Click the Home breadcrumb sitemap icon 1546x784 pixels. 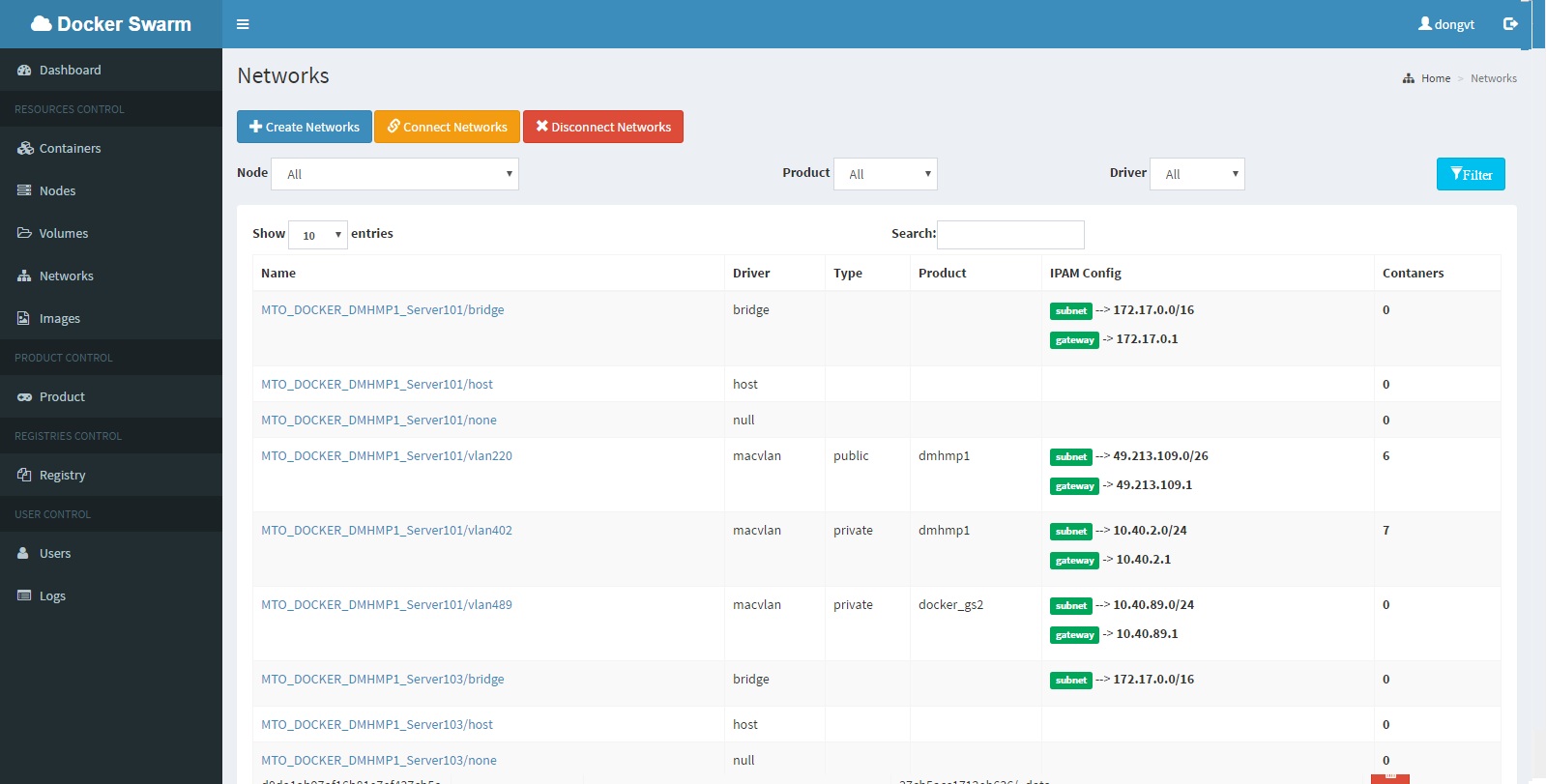click(x=1409, y=79)
